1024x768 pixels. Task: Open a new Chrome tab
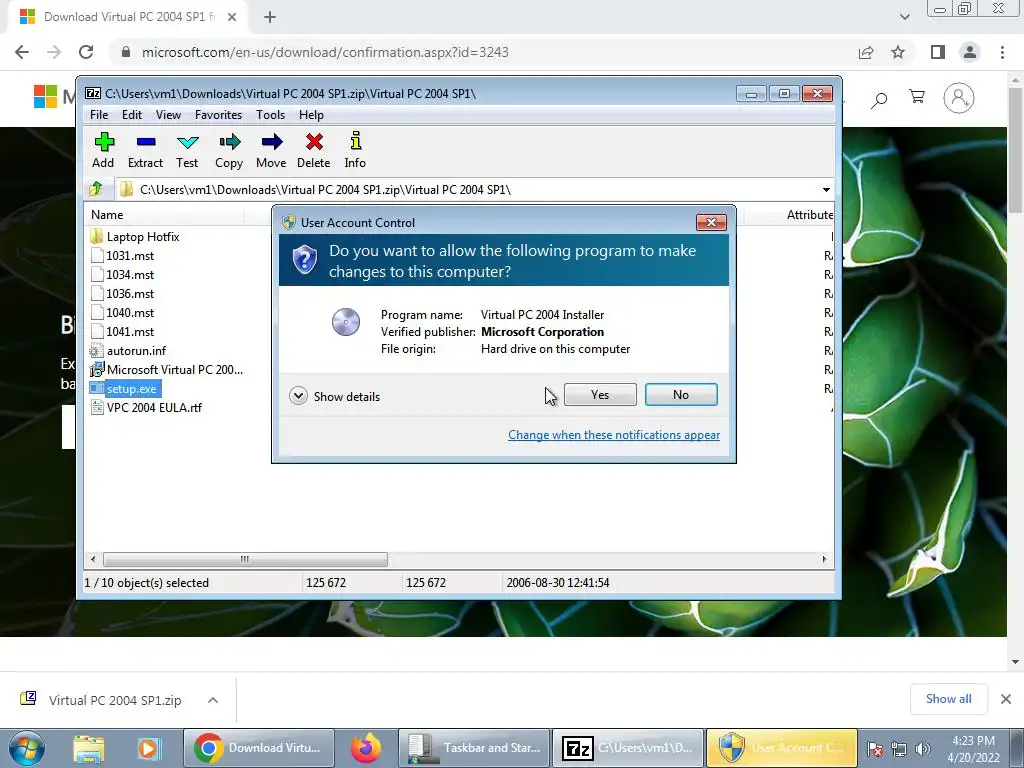270,17
